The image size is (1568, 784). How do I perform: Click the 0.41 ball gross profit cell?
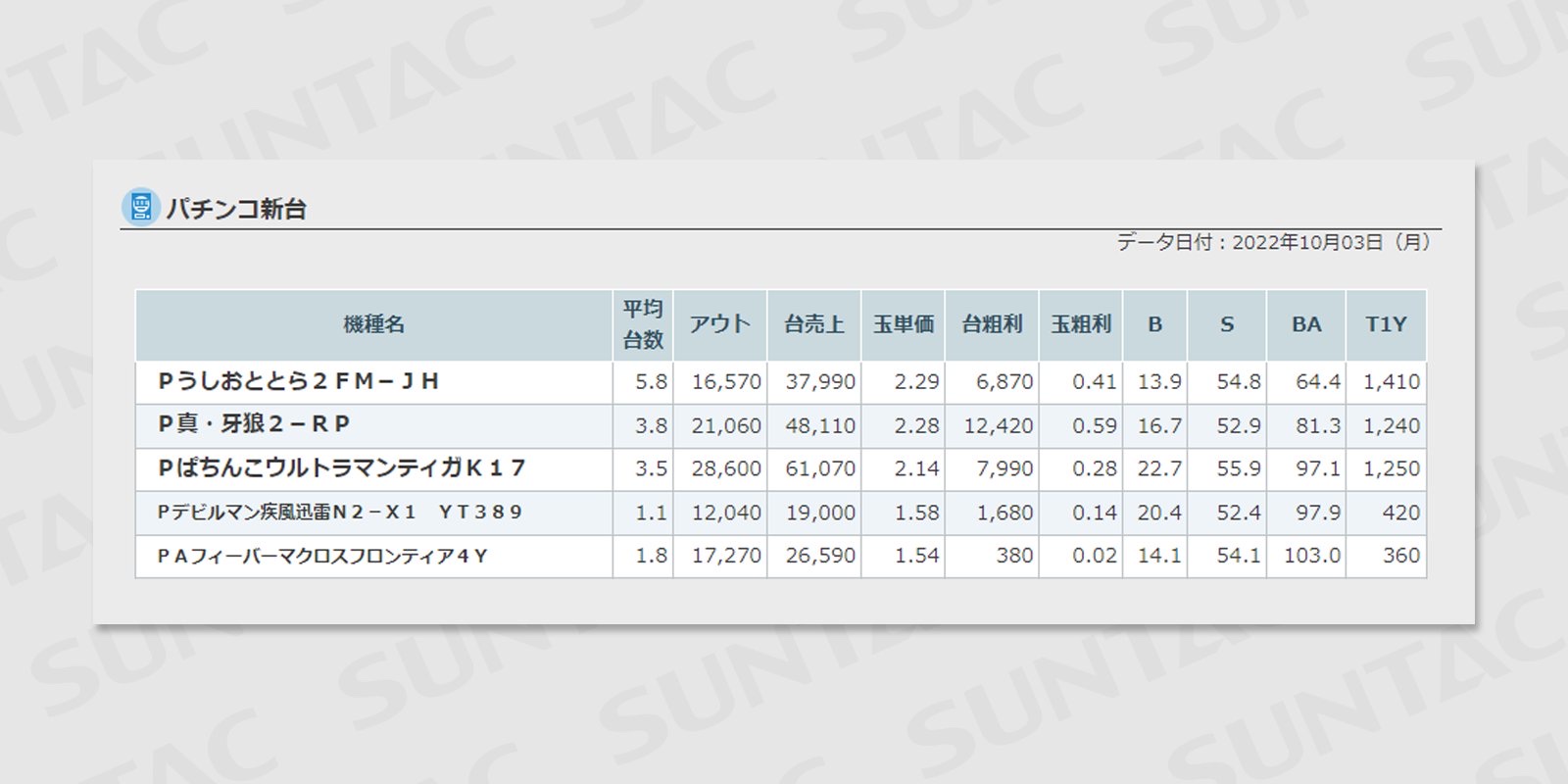point(1081,382)
